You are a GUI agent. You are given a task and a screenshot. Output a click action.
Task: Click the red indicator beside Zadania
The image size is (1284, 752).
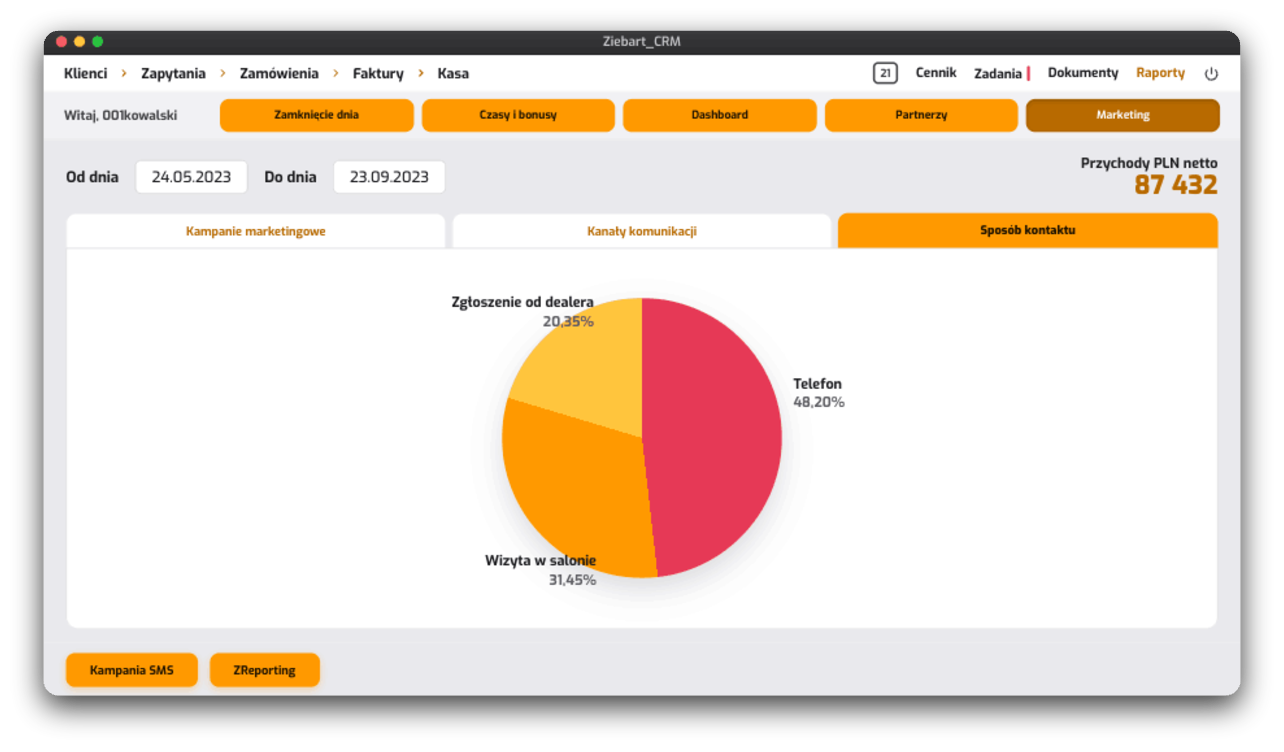click(x=1029, y=74)
